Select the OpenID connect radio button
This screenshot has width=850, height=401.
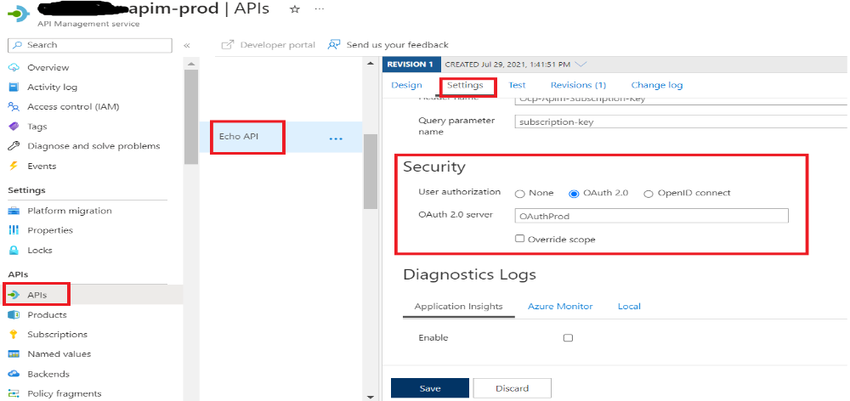point(648,193)
